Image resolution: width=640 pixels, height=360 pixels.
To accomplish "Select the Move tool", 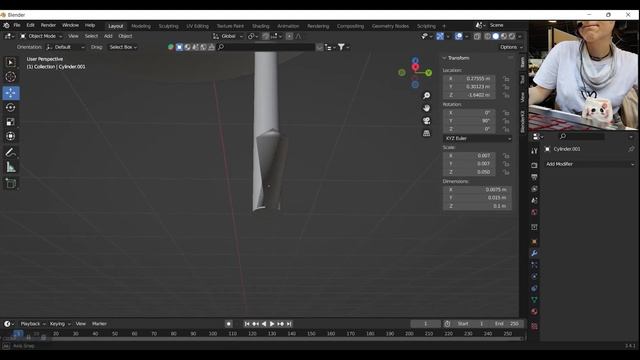I will pos(11,93).
